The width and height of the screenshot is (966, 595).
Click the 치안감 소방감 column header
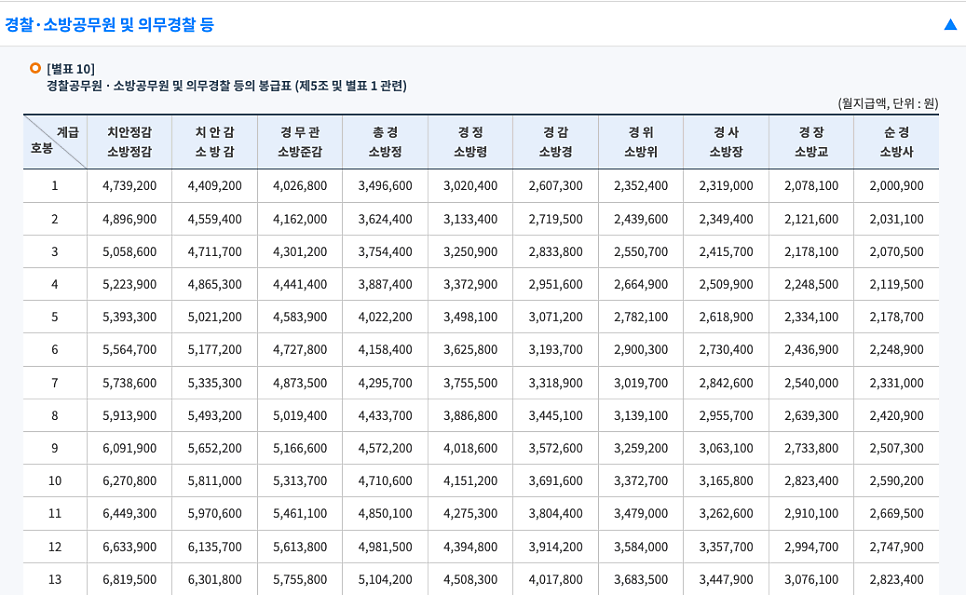pyautogui.click(x=214, y=142)
